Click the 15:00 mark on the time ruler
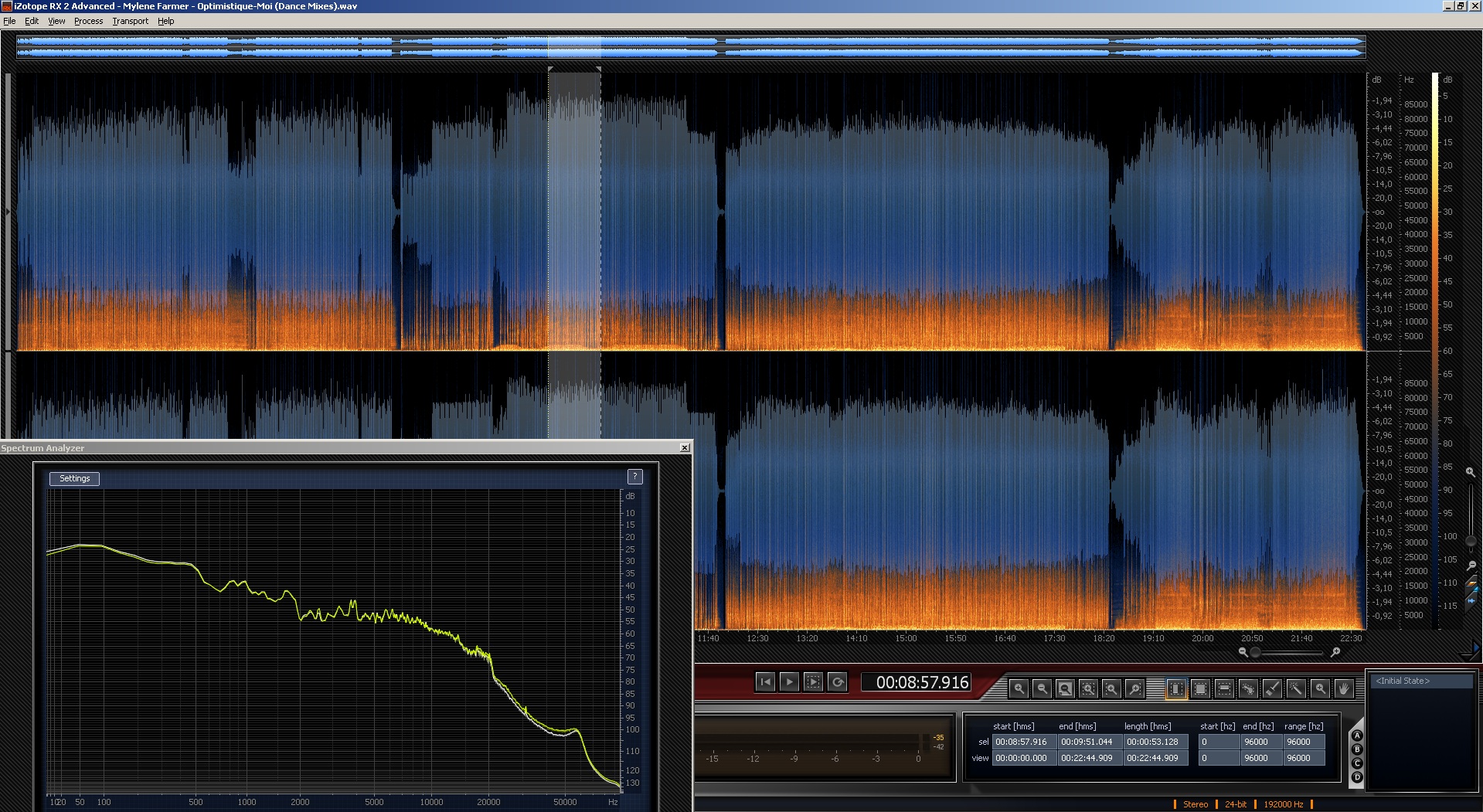1483x812 pixels. tap(906, 638)
